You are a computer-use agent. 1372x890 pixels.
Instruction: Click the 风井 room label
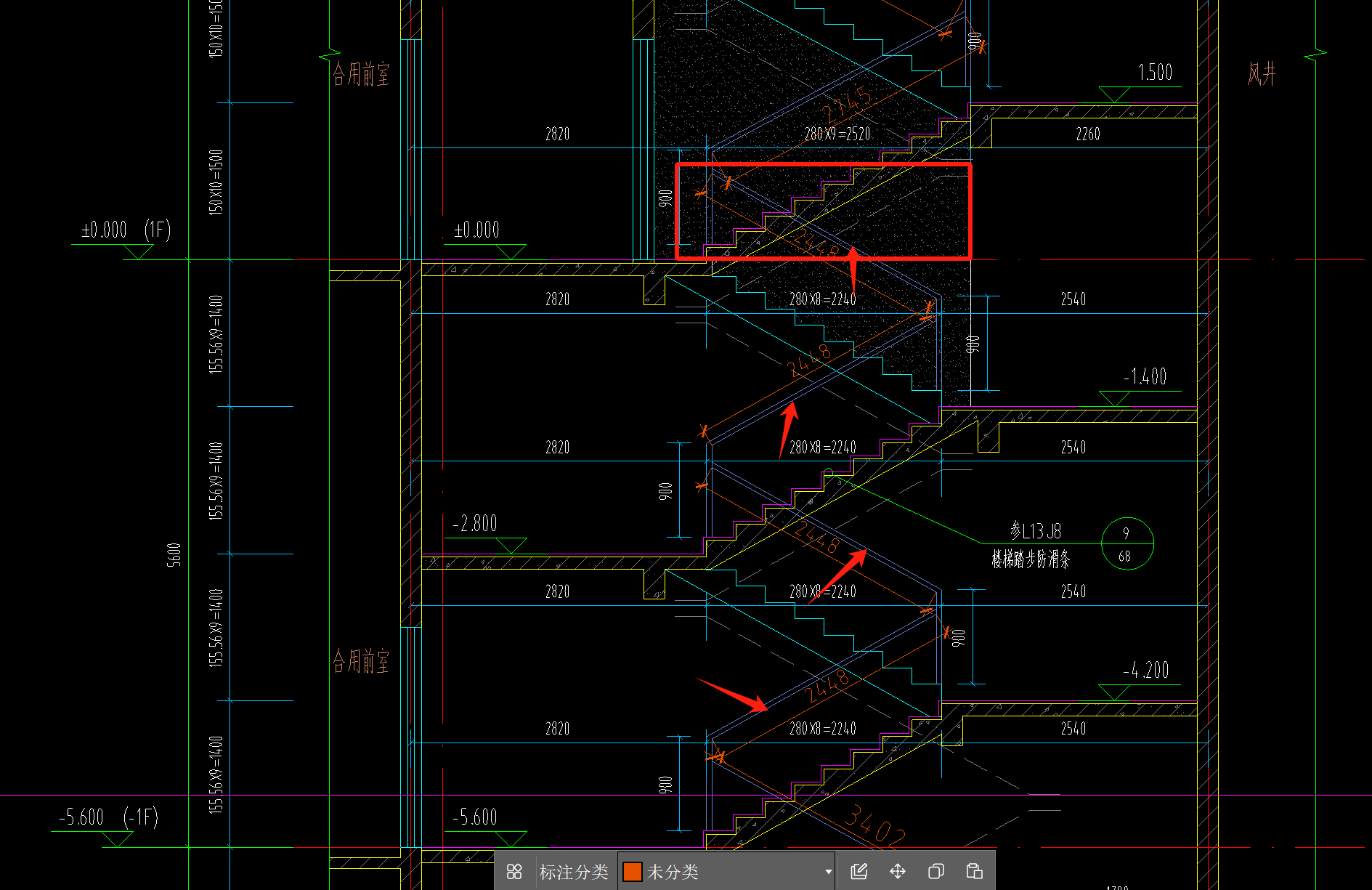(x=1262, y=74)
